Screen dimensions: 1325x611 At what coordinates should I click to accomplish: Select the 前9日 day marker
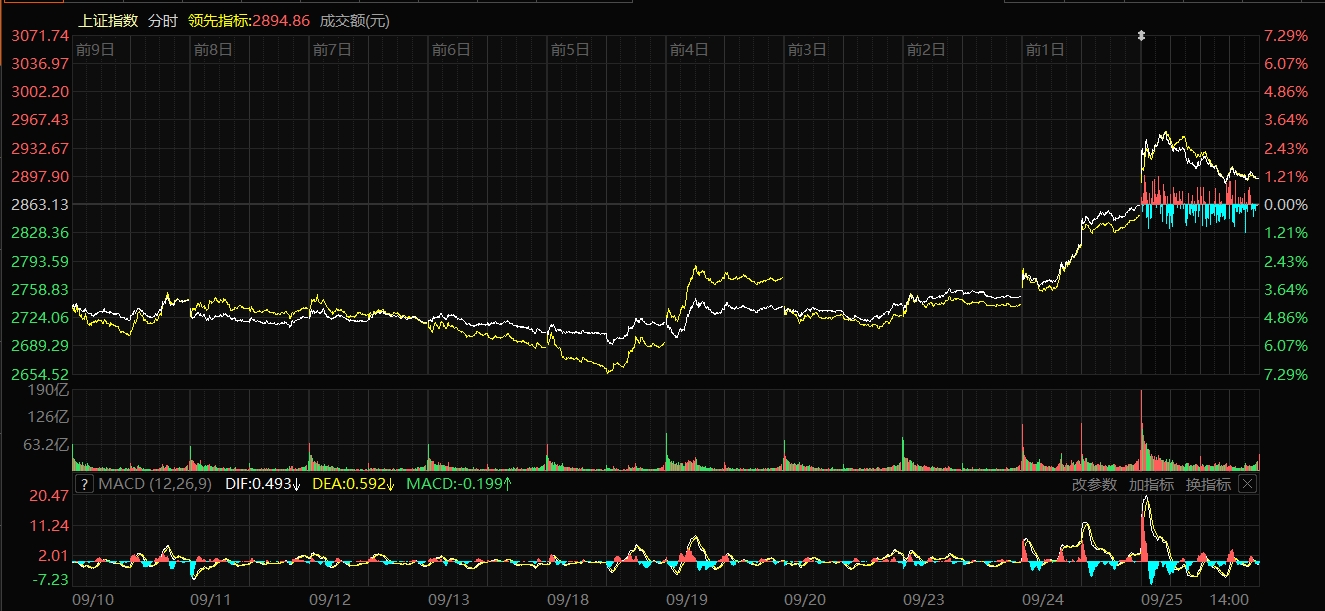(x=95, y=48)
